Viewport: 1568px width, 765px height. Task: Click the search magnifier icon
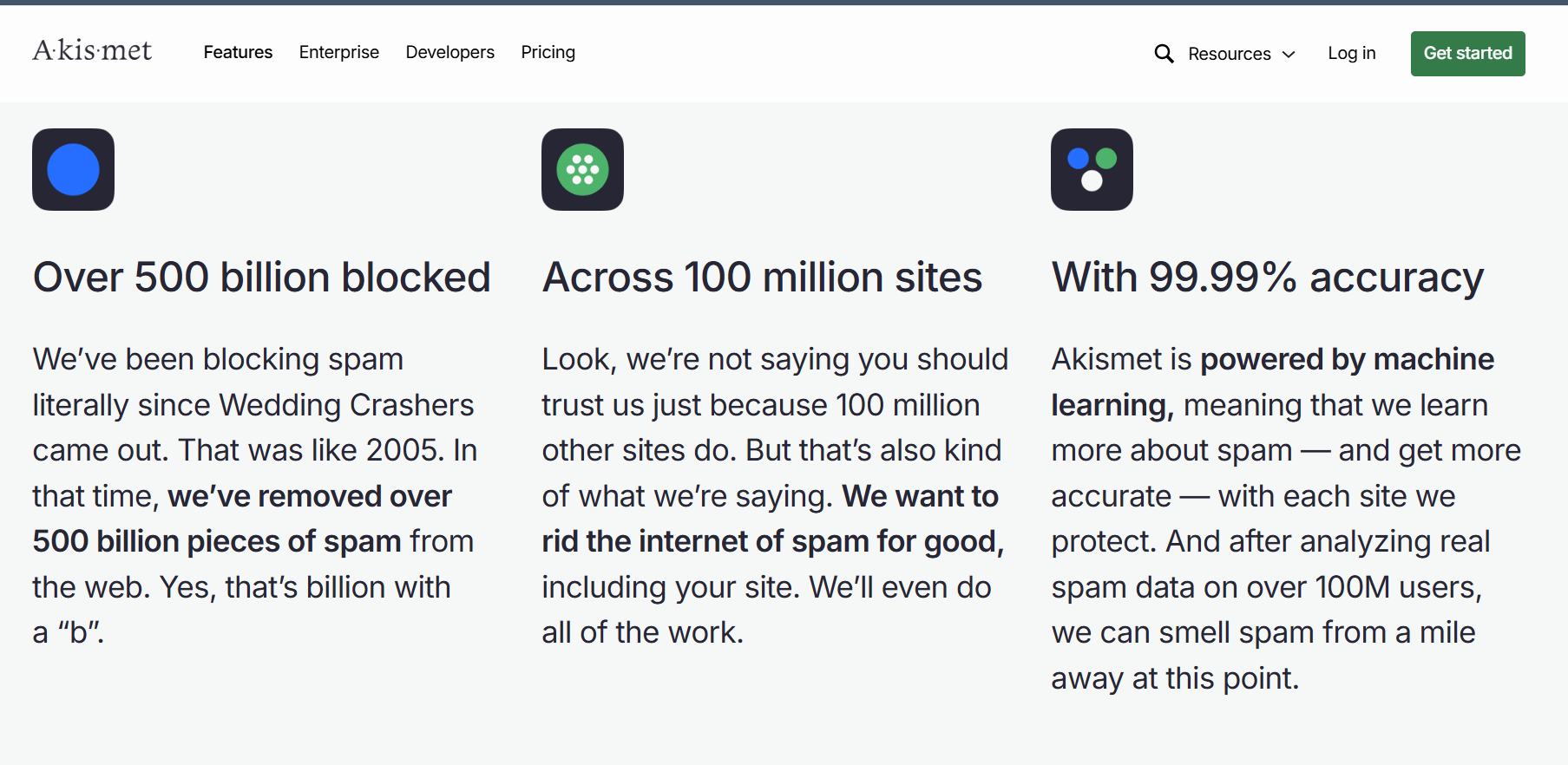point(1164,54)
